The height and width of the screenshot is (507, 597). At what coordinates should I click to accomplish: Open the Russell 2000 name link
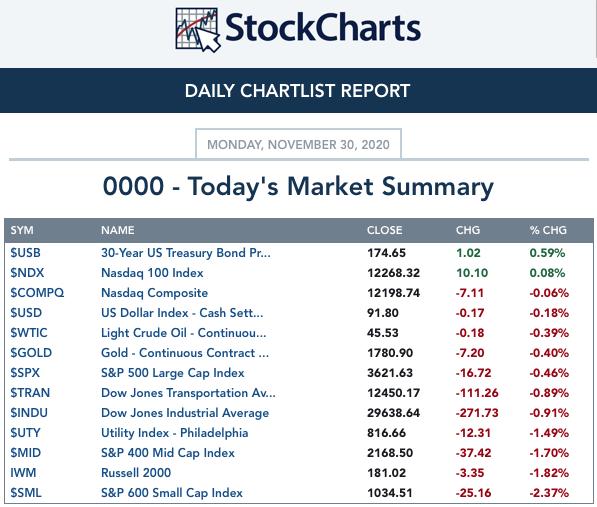136,473
